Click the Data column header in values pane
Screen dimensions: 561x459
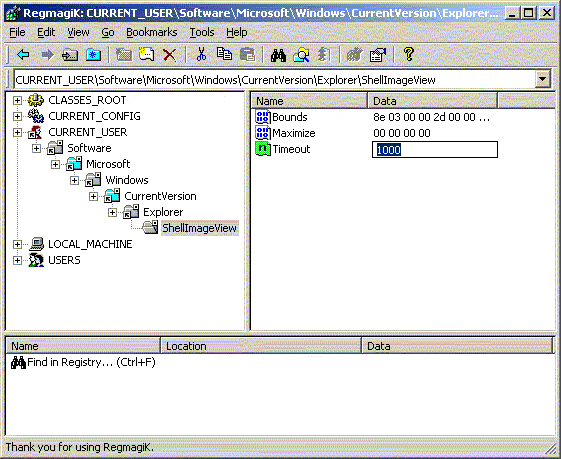pyautogui.click(x=433, y=101)
